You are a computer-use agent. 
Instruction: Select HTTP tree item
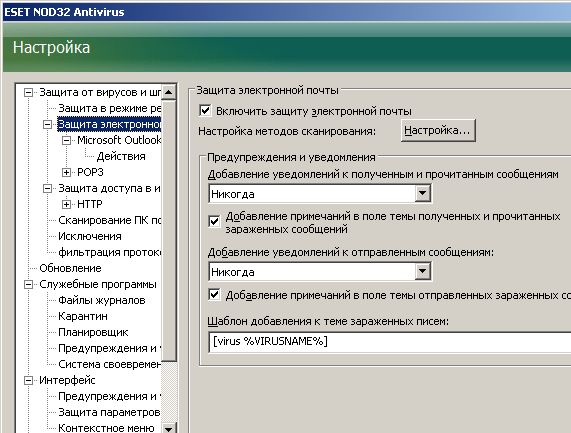click(90, 204)
